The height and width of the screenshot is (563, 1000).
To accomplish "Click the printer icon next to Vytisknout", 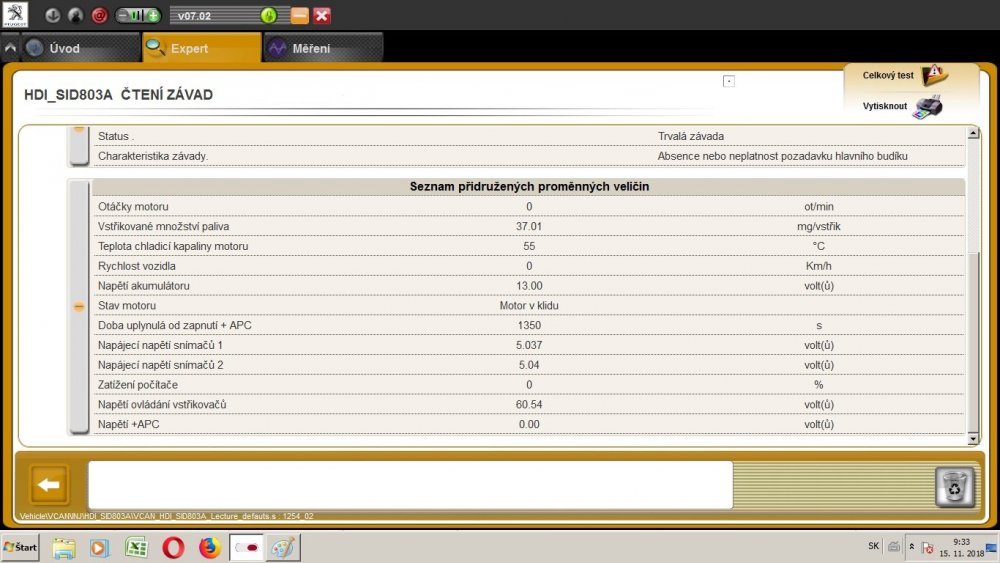I will point(927,106).
